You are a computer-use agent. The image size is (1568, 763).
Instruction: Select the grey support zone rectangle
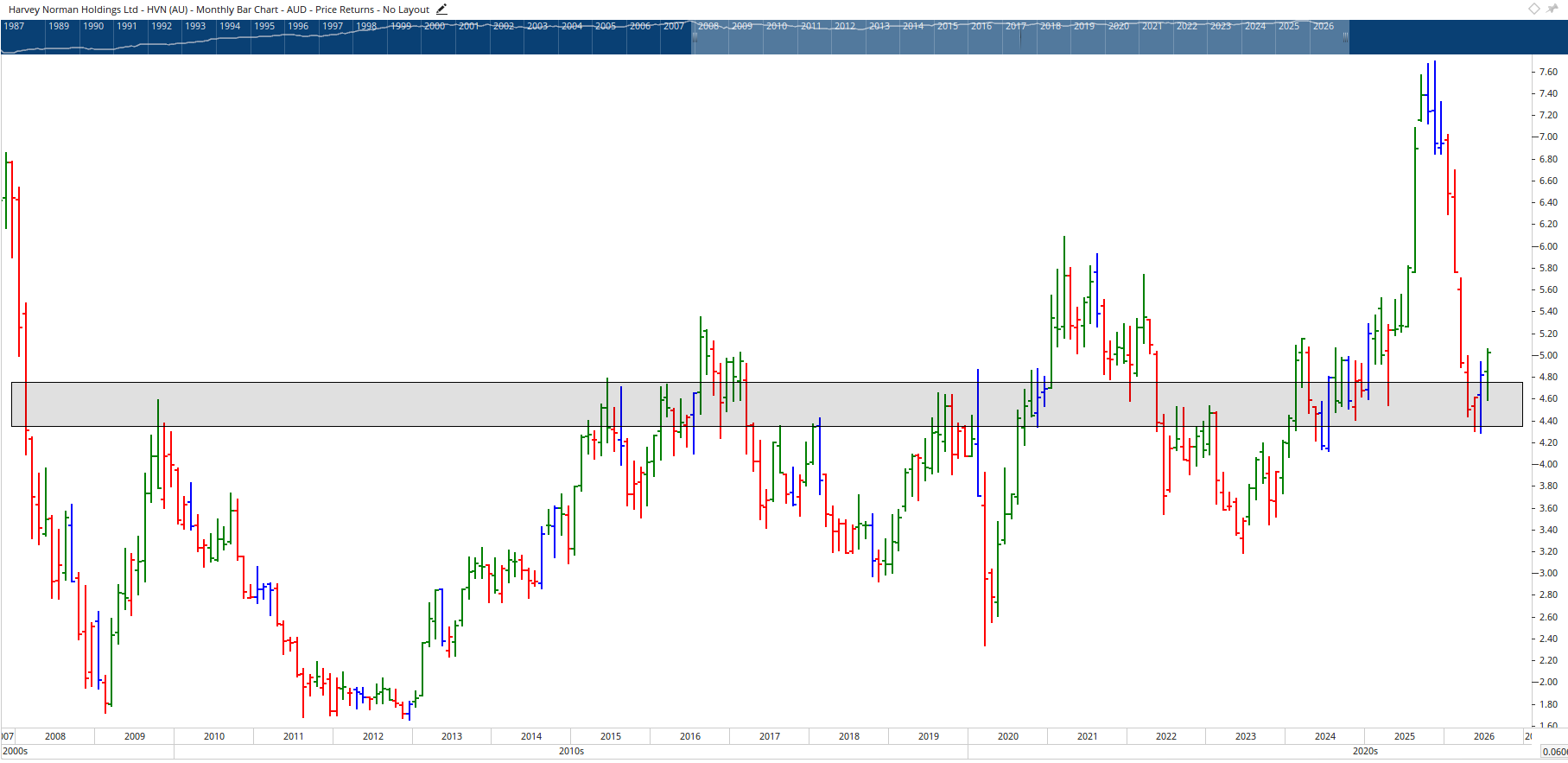(x=767, y=404)
